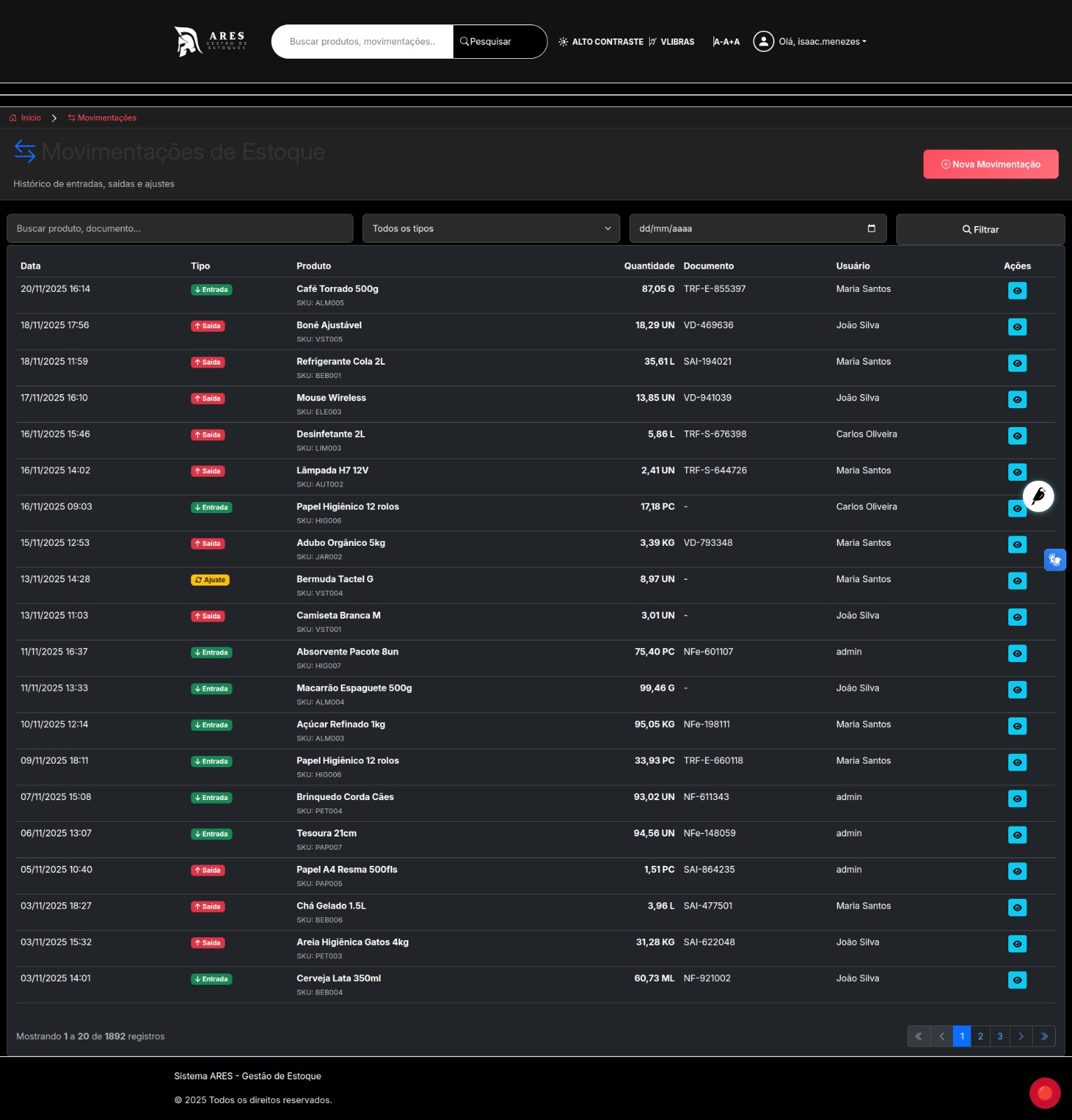View details of Macarrão Espaguete 500g movement
The image size is (1072, 1120).
point(1017,690)
